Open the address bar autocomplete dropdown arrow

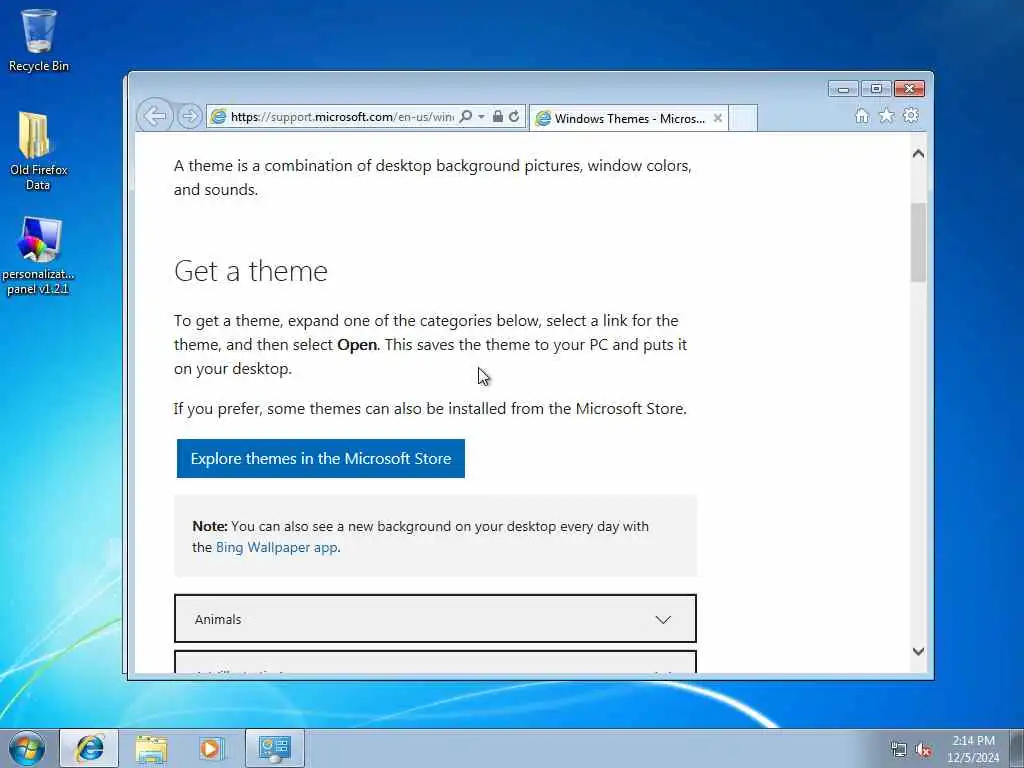pyautogui.click(x=481, y=116)
